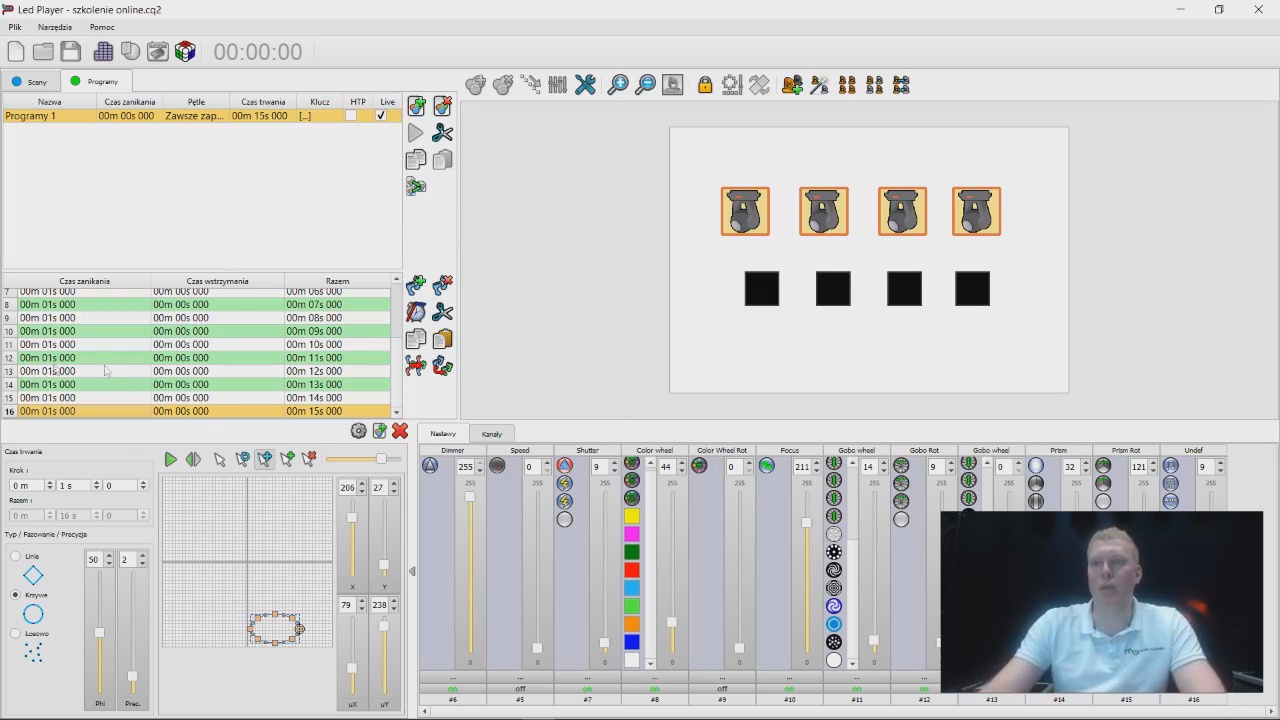This screenshot has height=720, width=1280.
Task: Toggle the yellow padlock lock icon
Action: click(x=705, y=86)
